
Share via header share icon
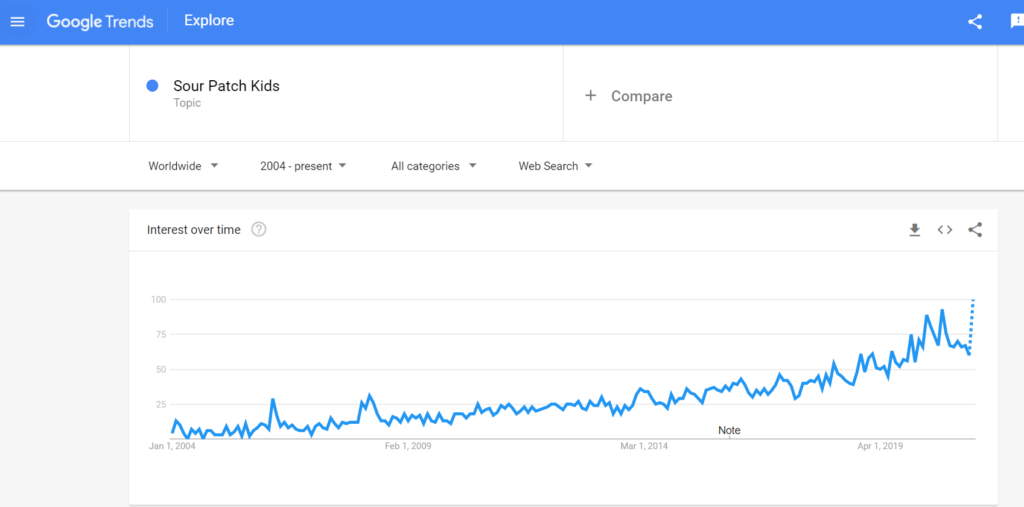[975, 22]
